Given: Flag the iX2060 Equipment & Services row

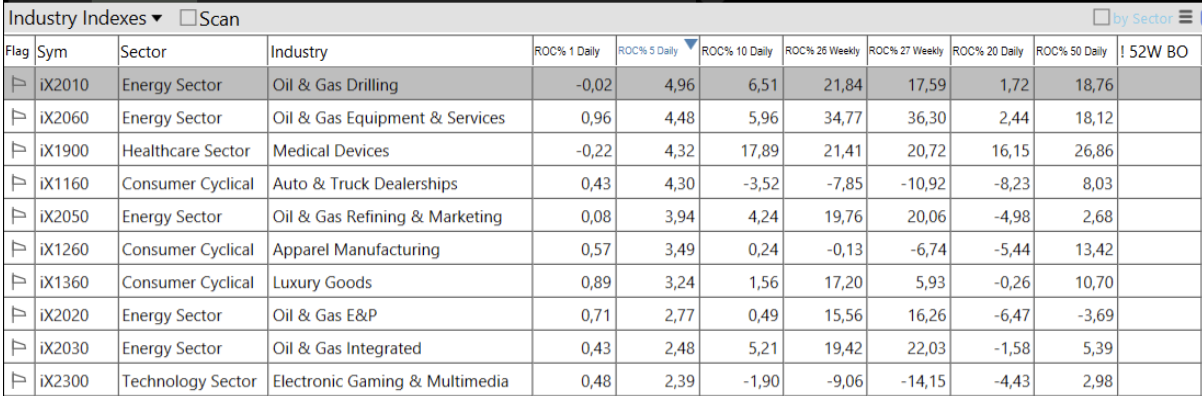Looking at the screenshot, I should tap(19, 118).
